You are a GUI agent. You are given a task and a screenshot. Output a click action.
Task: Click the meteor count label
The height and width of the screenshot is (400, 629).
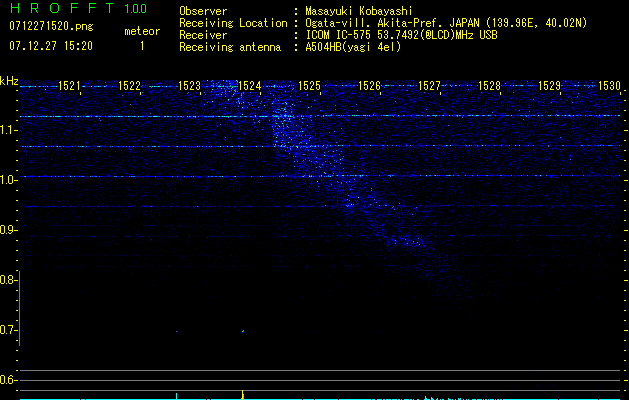coord(142,31)
